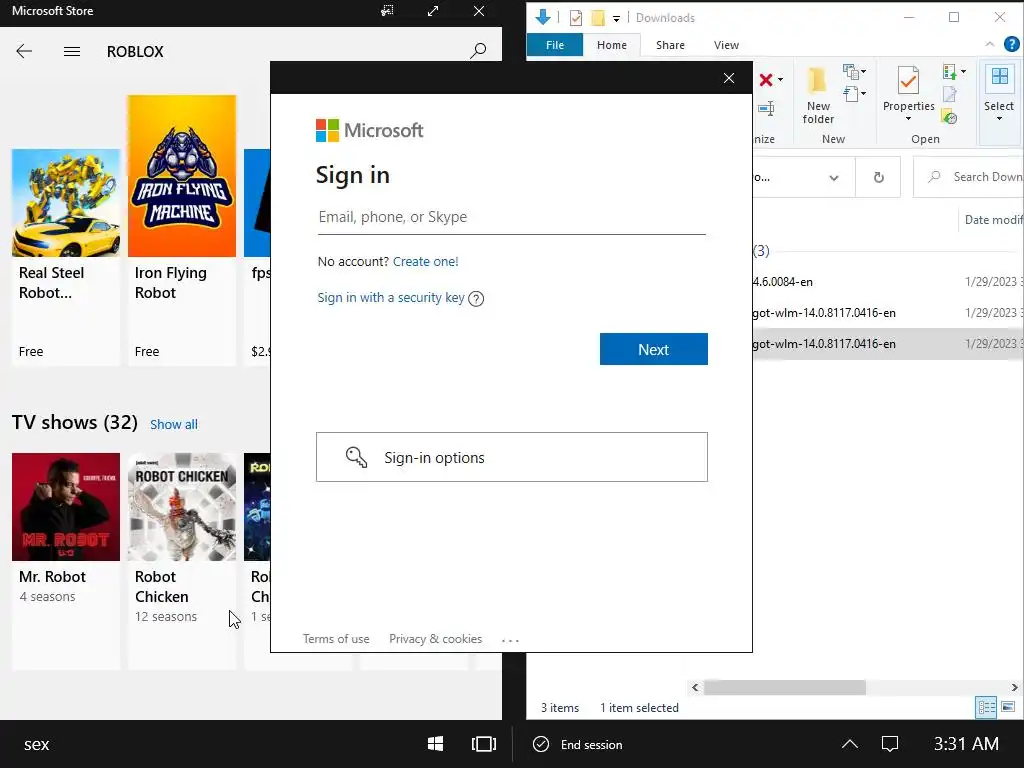The height and width of the screenshot is (768, 1024).
Task: Click the quick access properties checkmark icon
Action: [575, 18]
